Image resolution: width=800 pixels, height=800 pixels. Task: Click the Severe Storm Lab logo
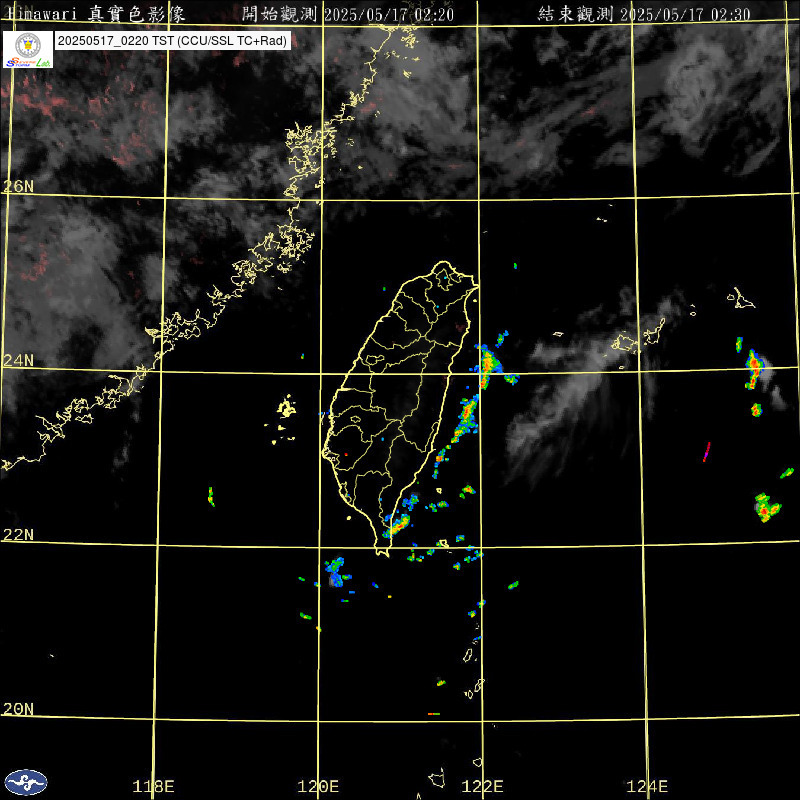pos(28,49)
